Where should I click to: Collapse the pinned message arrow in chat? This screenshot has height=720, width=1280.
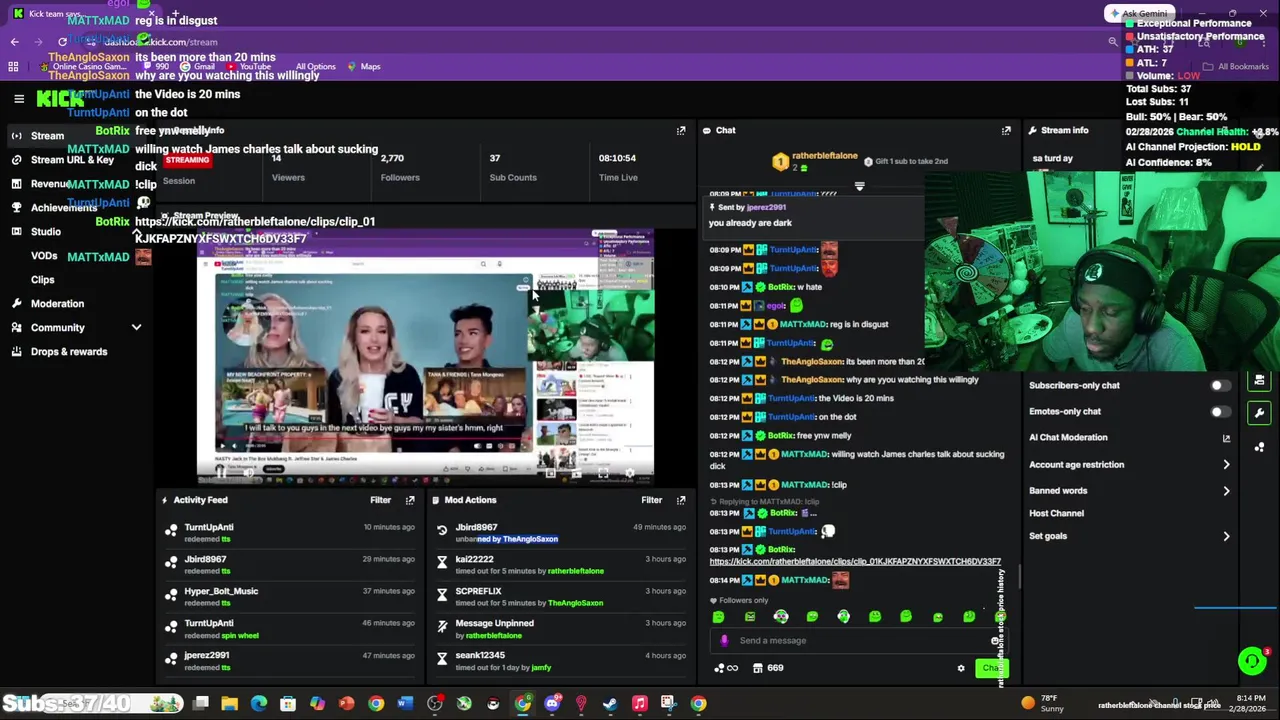click(859, 186)
